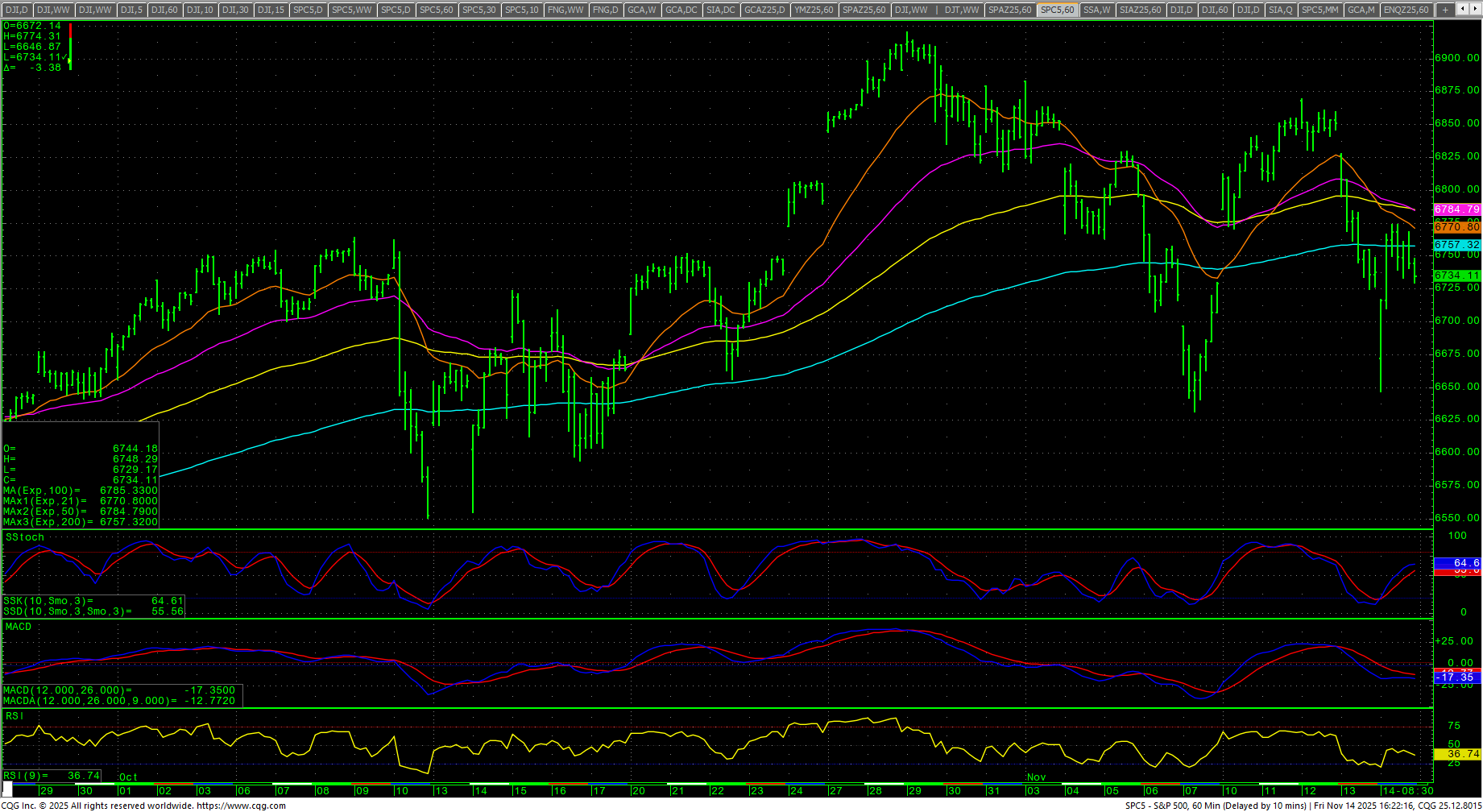Screen dimensions: 1483x812
Task: Select the cyan 6757.32 price marker
Action: pos(1456,245)
